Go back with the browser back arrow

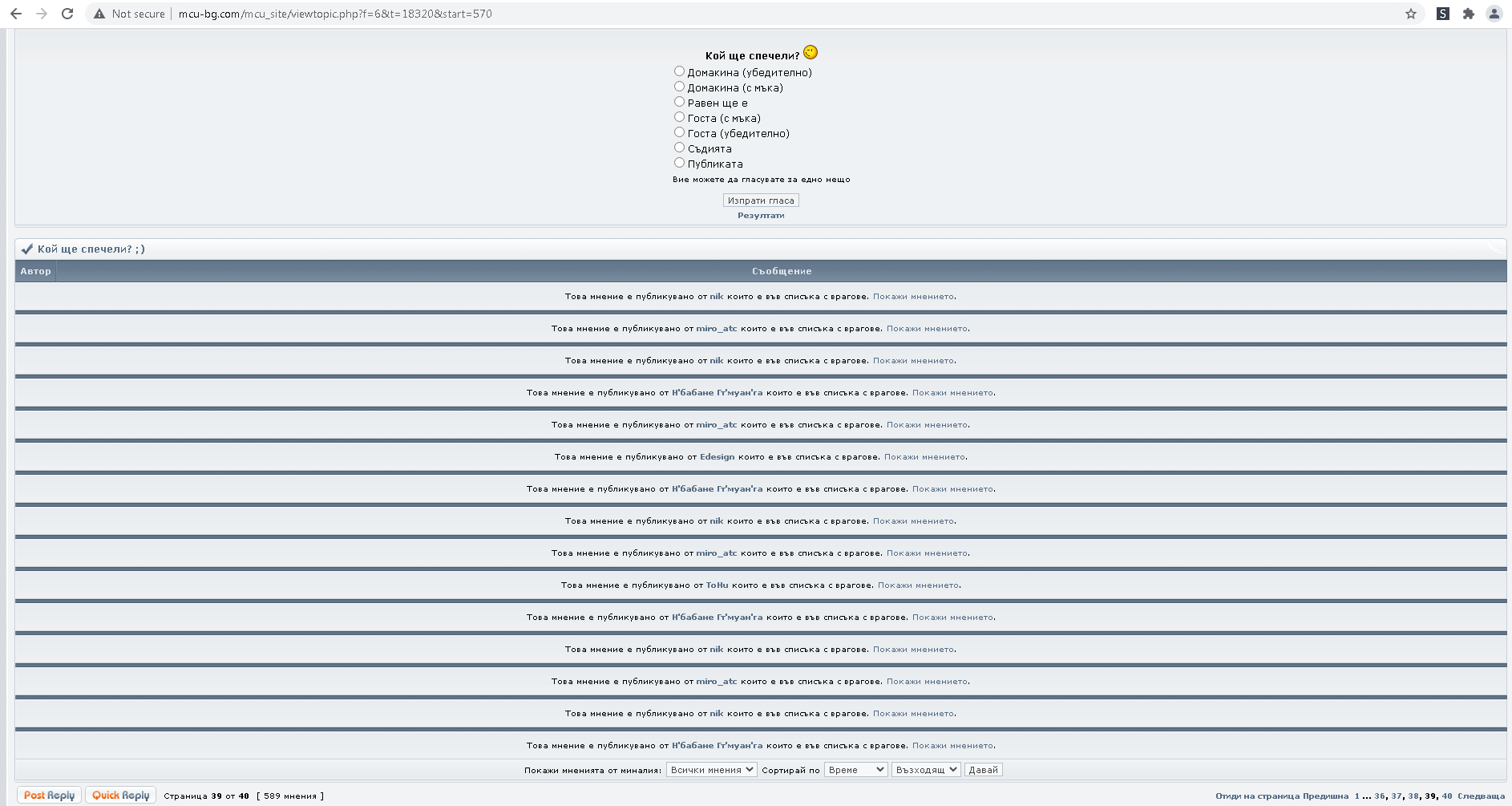point(15,14)
